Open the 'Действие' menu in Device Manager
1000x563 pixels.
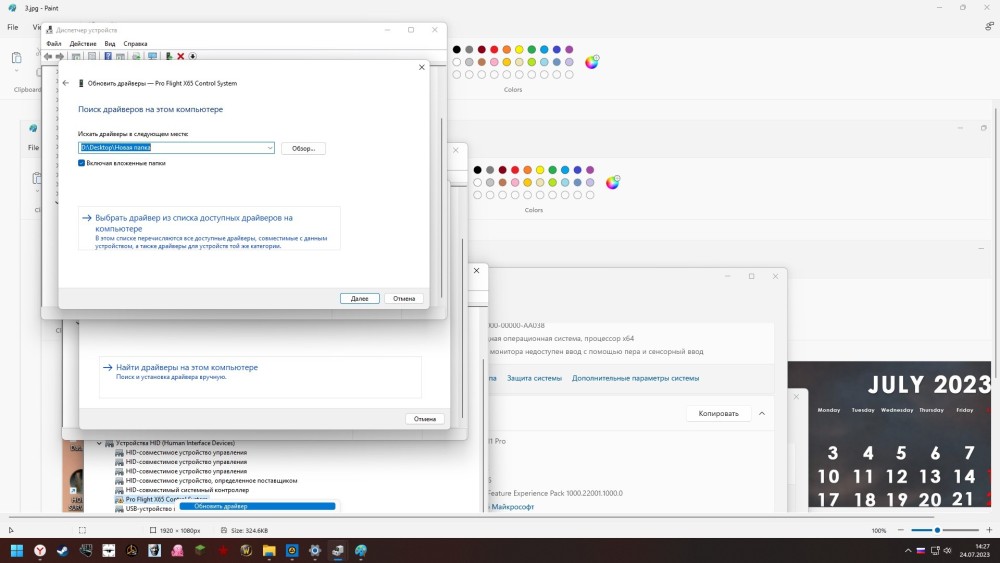click(x=83, y=44)
